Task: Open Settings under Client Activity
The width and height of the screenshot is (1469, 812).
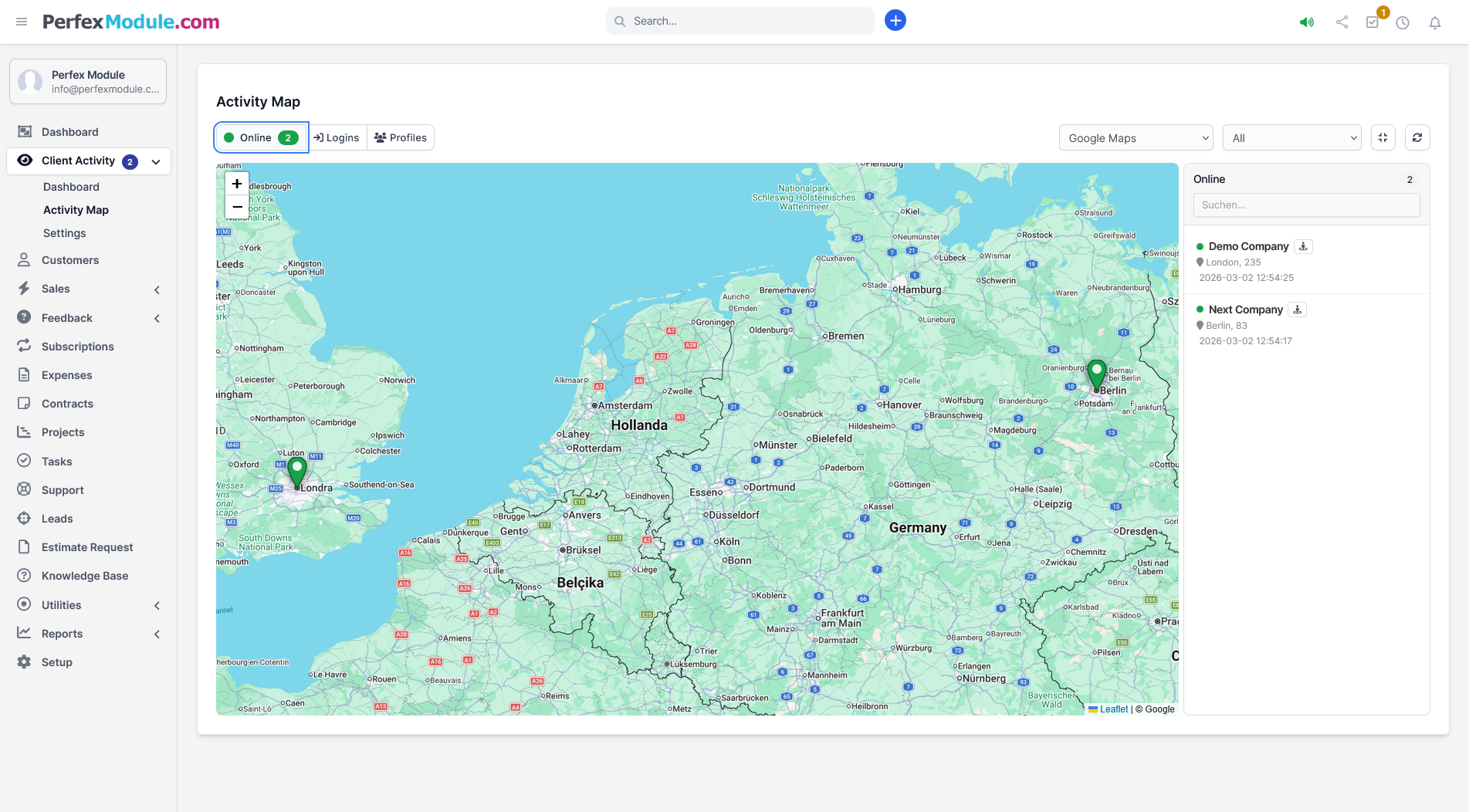Action: (x=65, y=233)
